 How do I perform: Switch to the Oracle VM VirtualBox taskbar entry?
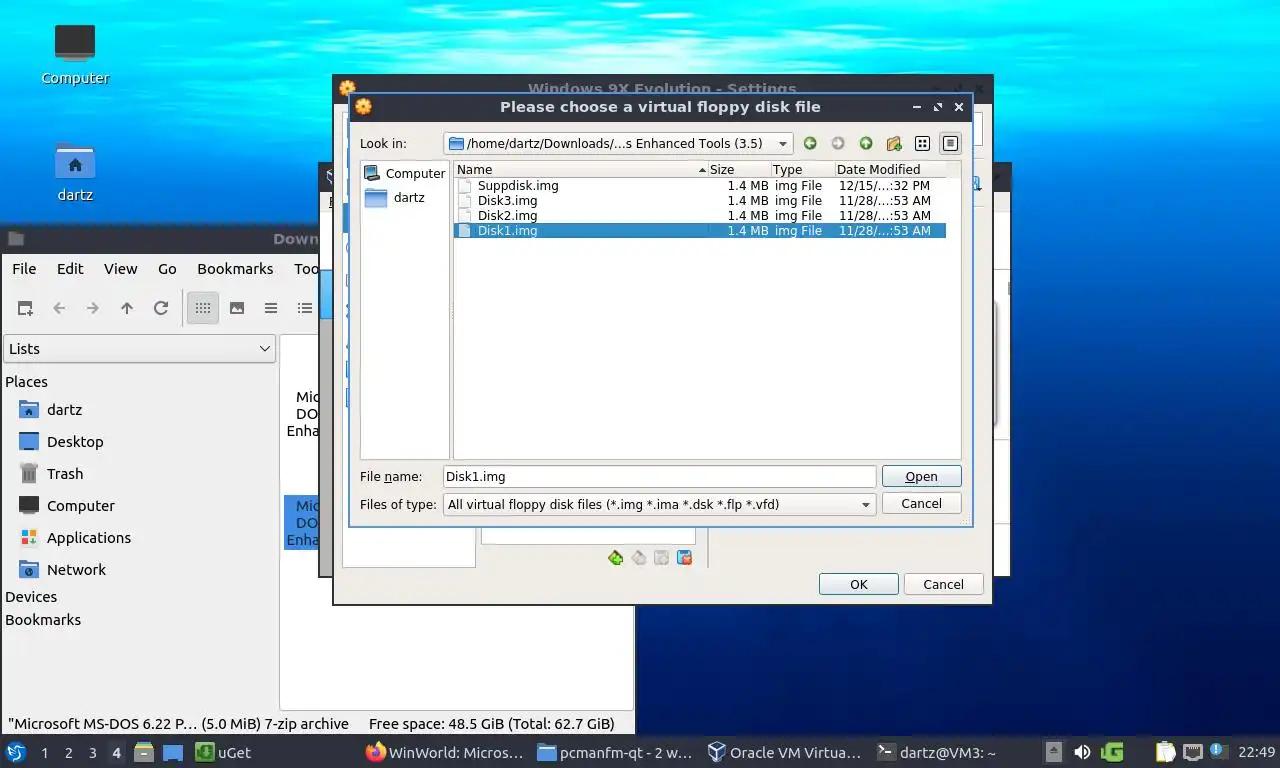coord(785,752)
